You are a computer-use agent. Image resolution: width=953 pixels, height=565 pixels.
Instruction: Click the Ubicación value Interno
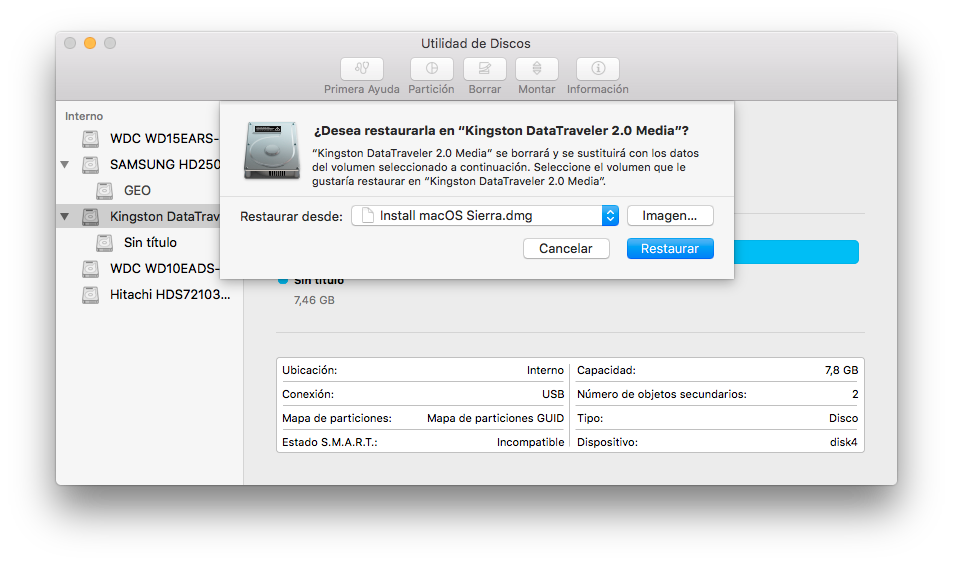pos(545,370)
